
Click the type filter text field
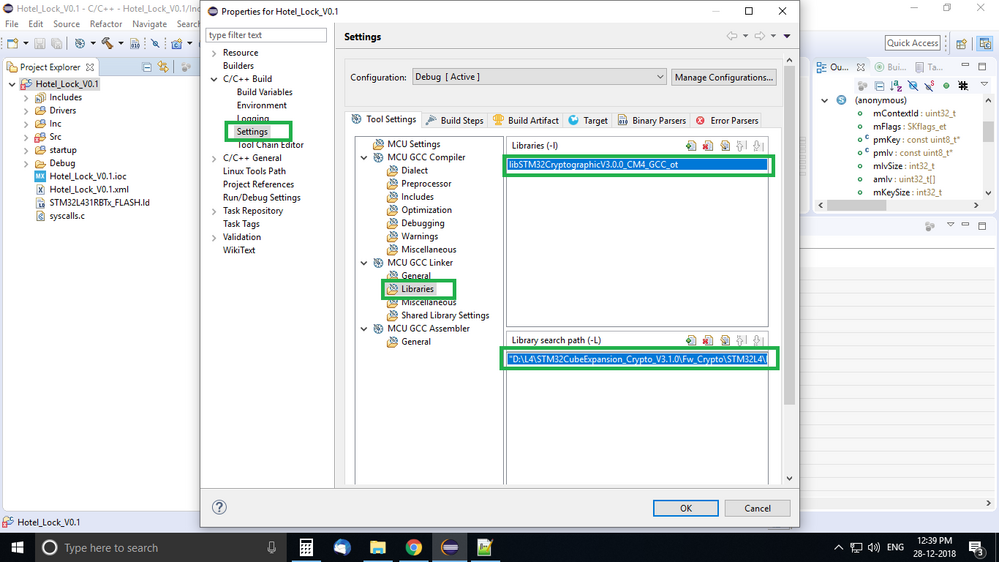point(266,35)
